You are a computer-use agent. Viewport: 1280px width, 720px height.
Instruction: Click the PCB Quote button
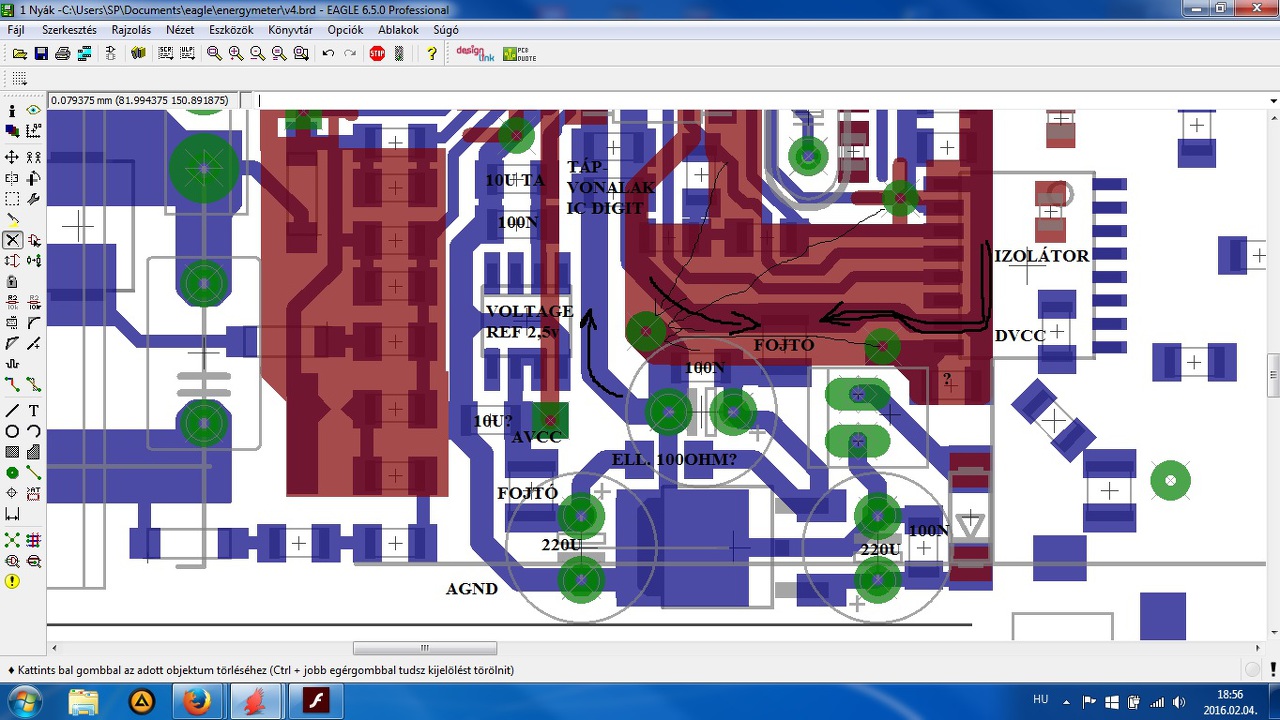pyautogui.click(x=520, y=53)
